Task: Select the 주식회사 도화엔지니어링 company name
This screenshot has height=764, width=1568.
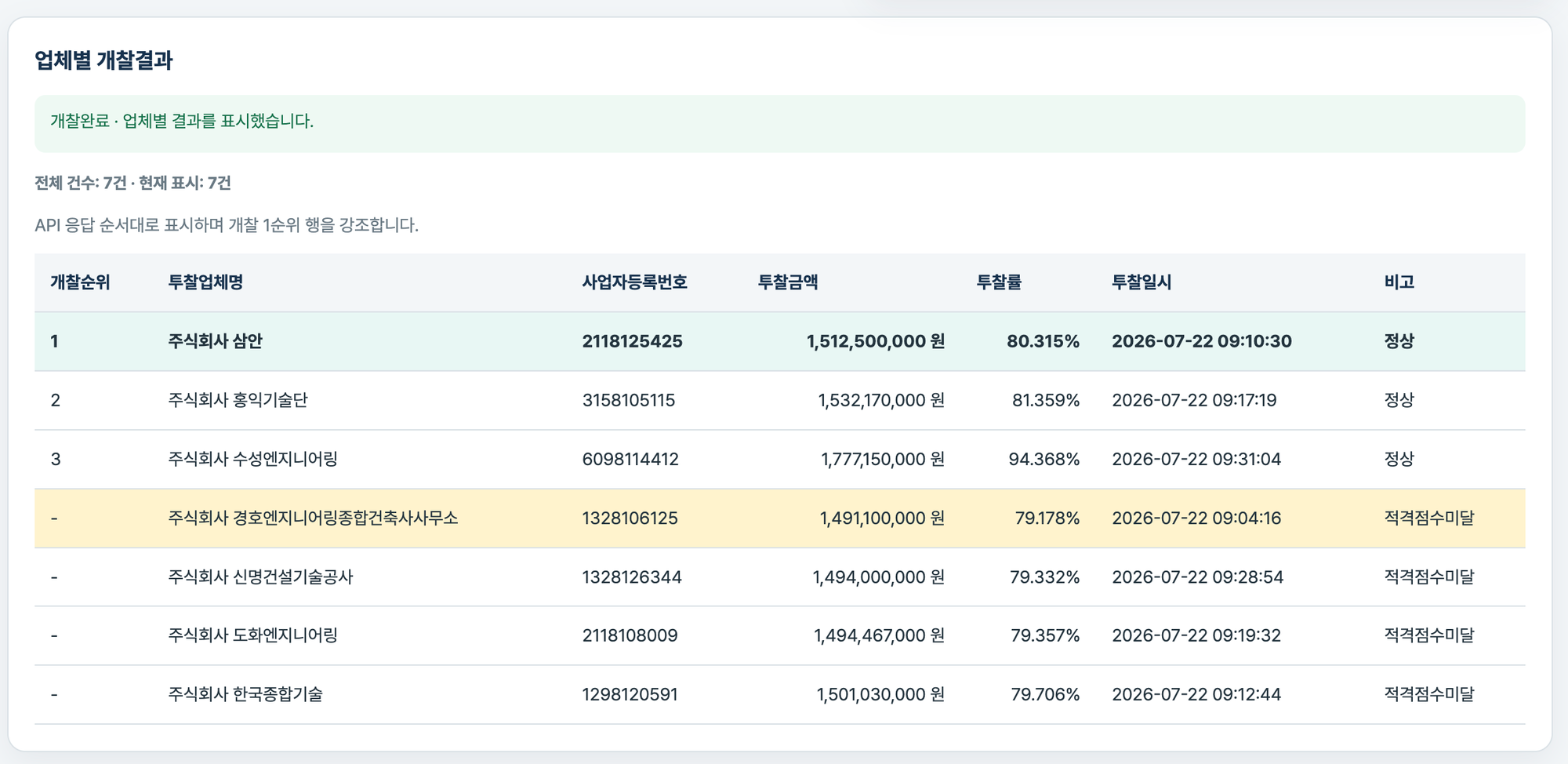Action: pyautogui.click(x=252, y=635)
